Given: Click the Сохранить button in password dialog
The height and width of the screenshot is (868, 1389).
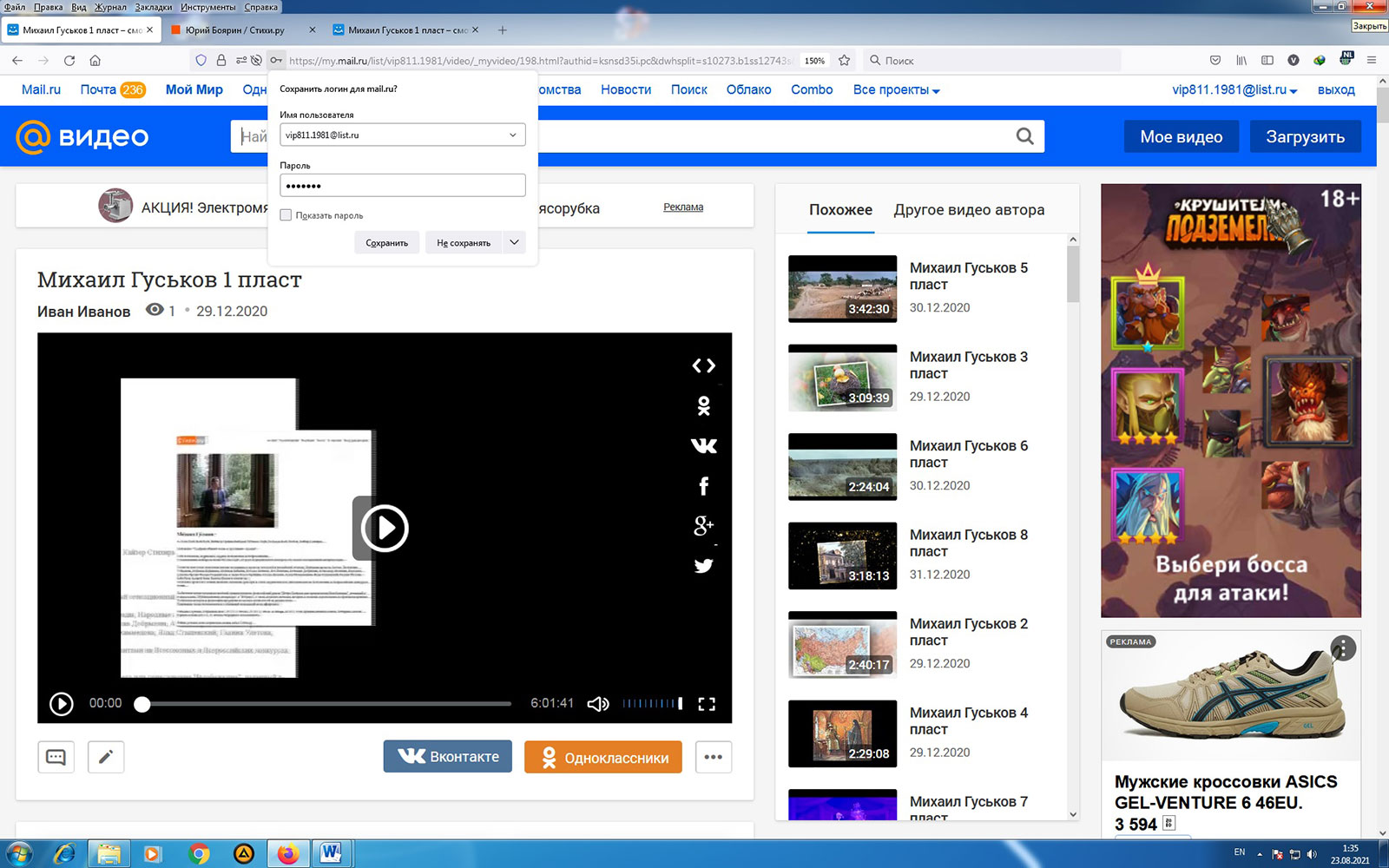Looking at the screenshot, I should coord(386,243).
